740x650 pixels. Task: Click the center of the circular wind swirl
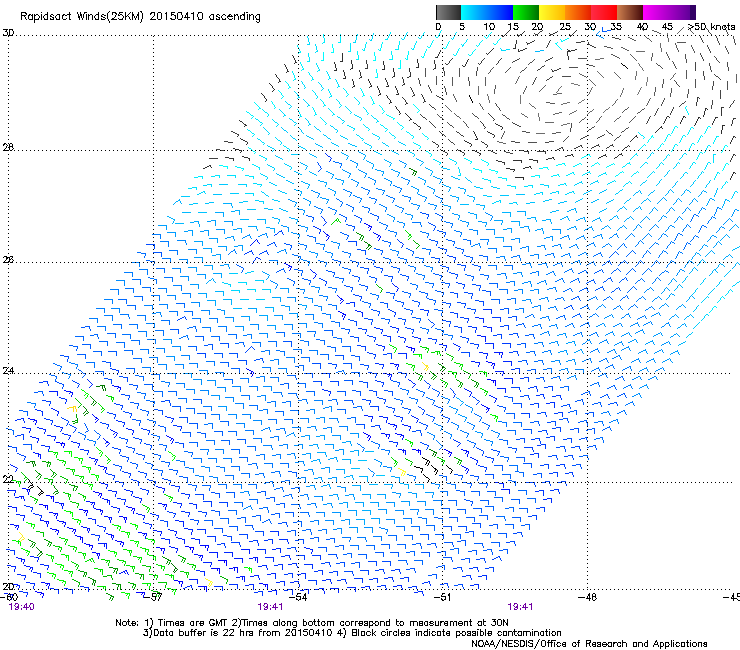pyautogui.click(x=559, y=91)
